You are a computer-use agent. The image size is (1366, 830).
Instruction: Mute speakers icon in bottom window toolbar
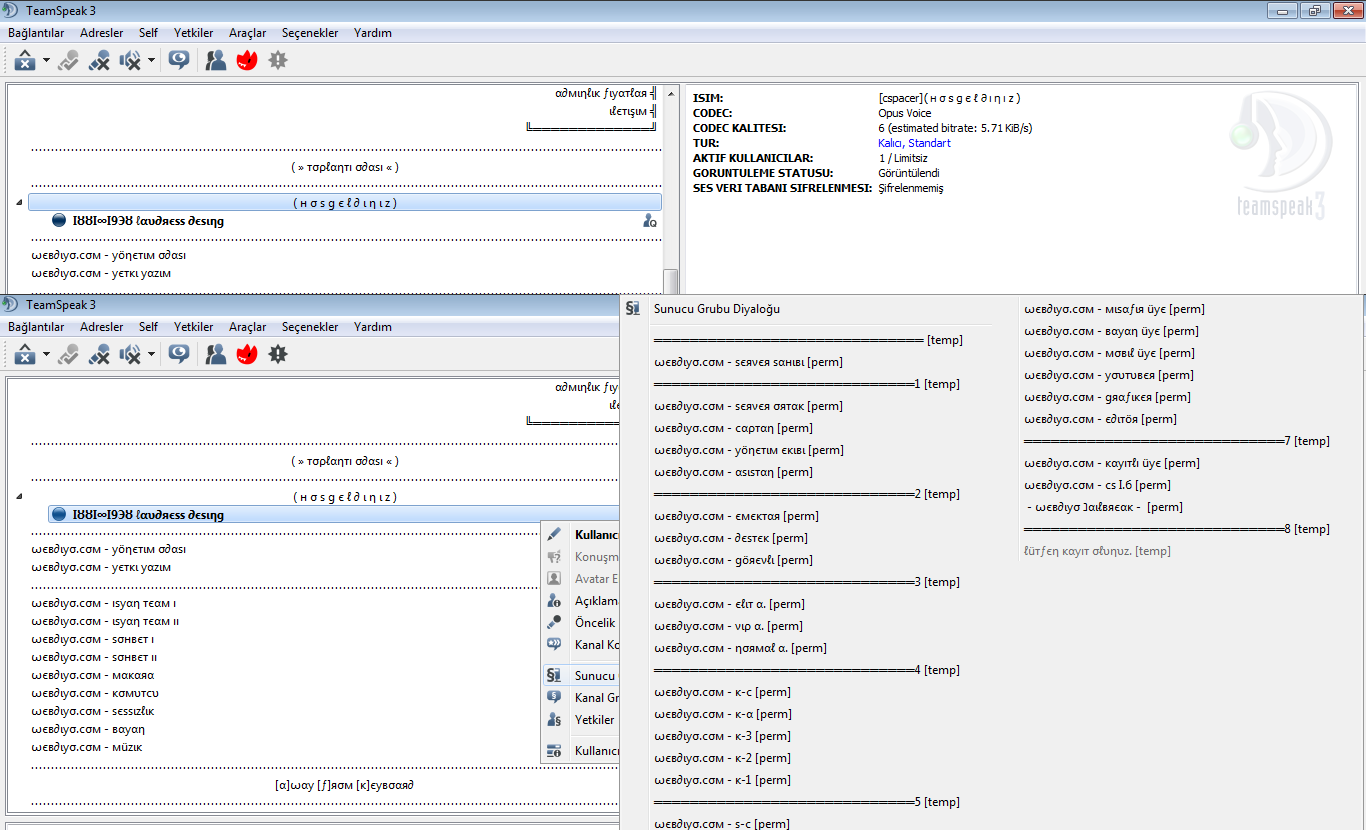click(130, 354)
